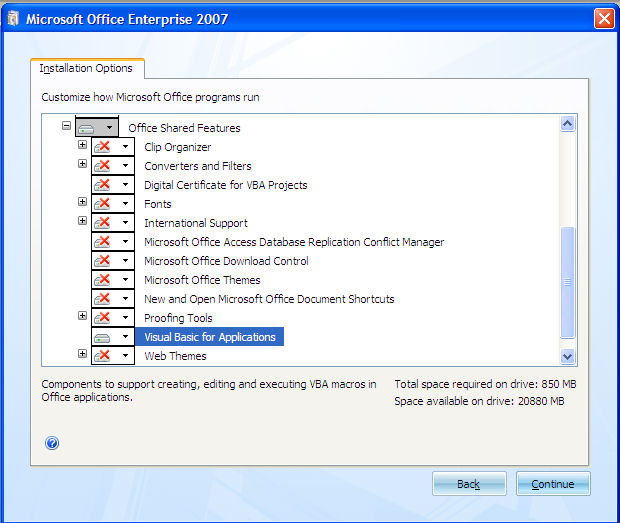The width and height of the screenshot is (620, 523).
Task: Select New and Open Microsoft Office Document Shortcuts
Action: 269,299
